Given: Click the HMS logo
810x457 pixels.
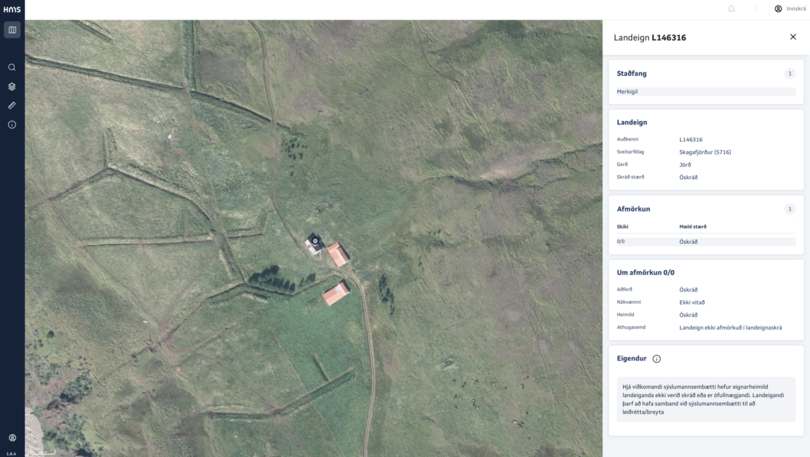Looking at the screenshot, I should click(12, 9).
